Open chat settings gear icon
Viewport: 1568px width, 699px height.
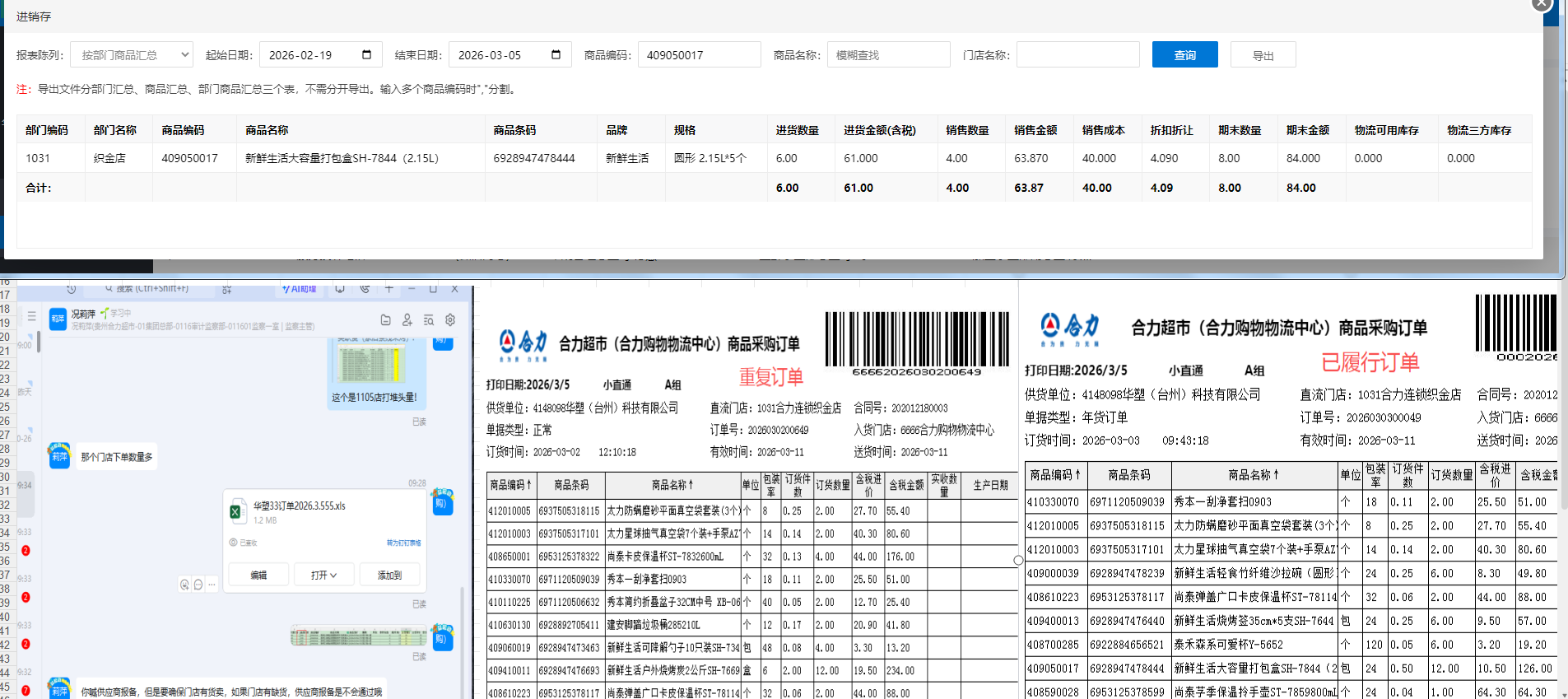point(450,319)
